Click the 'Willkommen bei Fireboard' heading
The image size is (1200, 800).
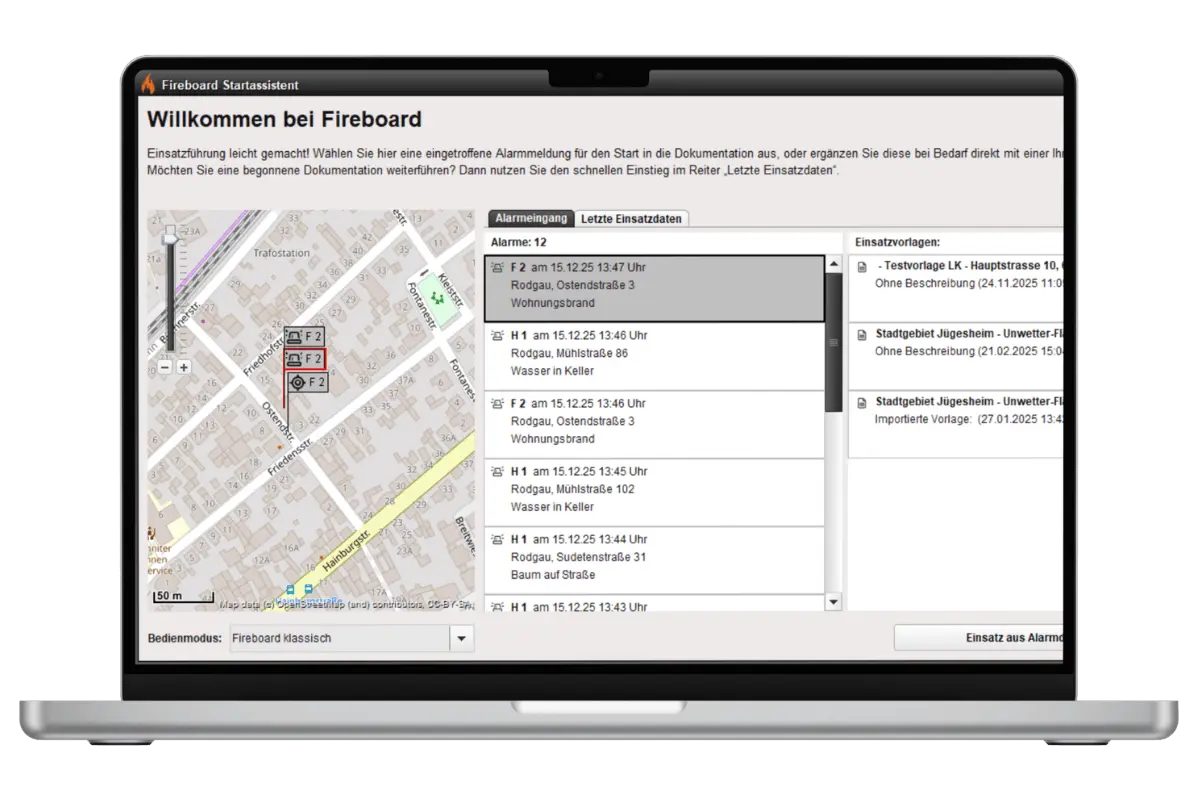284,120
